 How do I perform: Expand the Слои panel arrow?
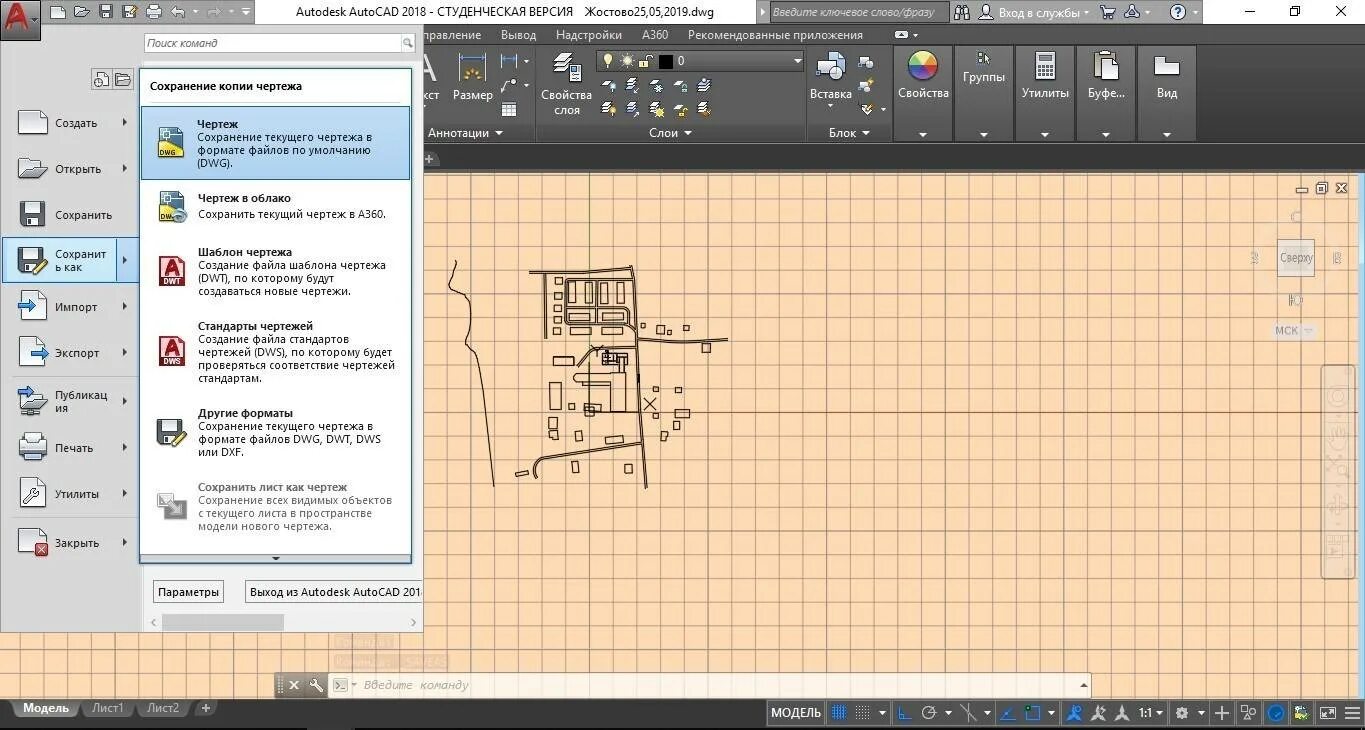pos(688,133)
